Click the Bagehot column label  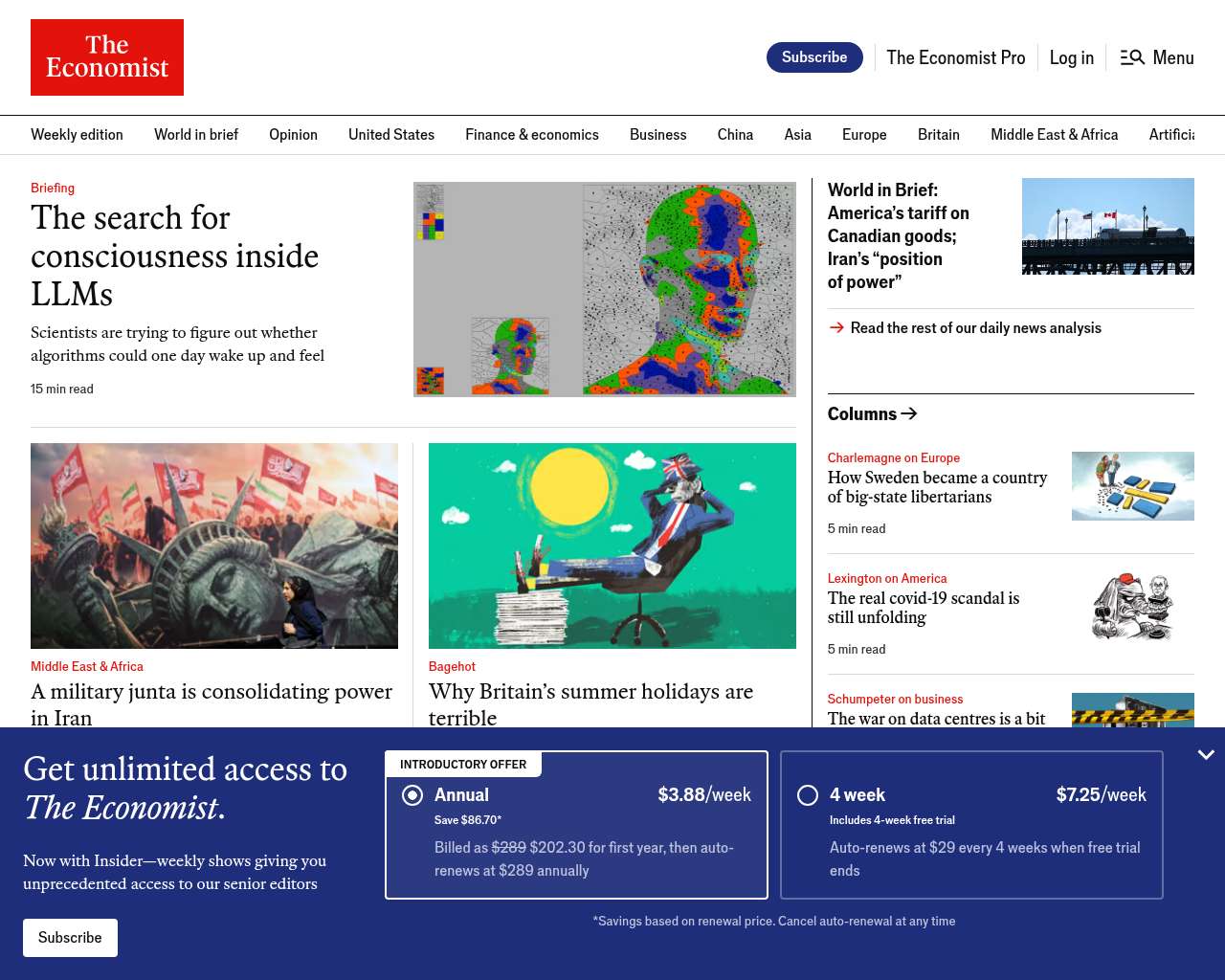(452, 666)
